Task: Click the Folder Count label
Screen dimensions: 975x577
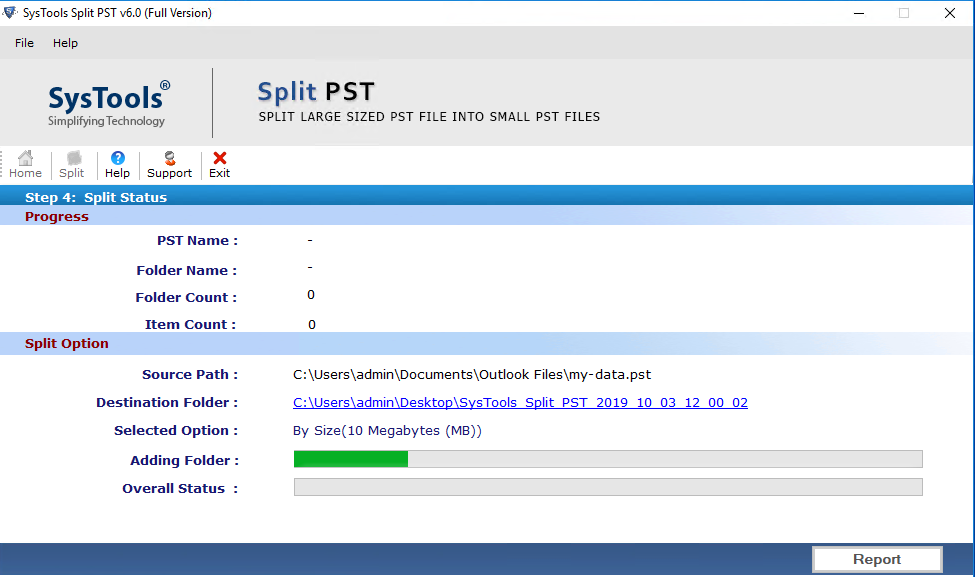Action: click(x=186, y=297)
